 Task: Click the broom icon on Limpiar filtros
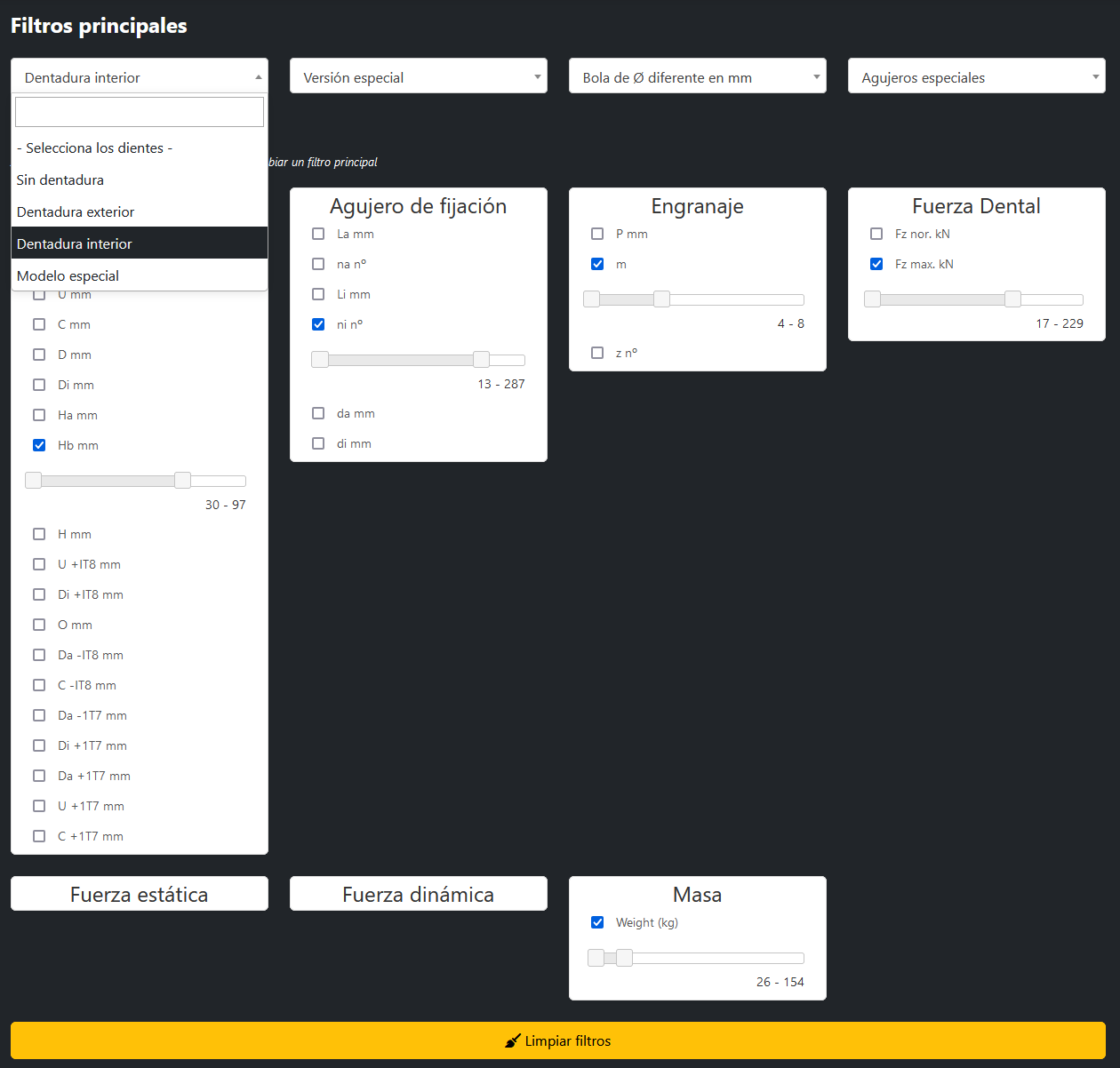click(512, 1040)
